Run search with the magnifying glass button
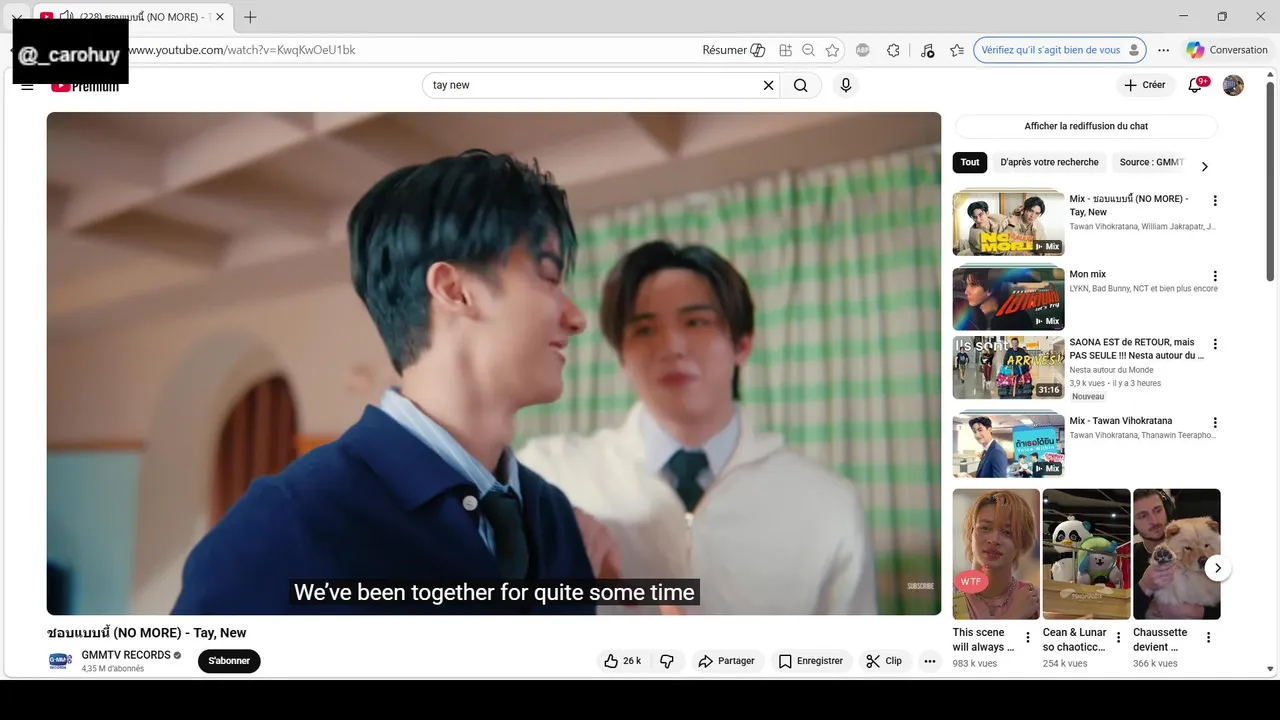 [x=801, y=85]
